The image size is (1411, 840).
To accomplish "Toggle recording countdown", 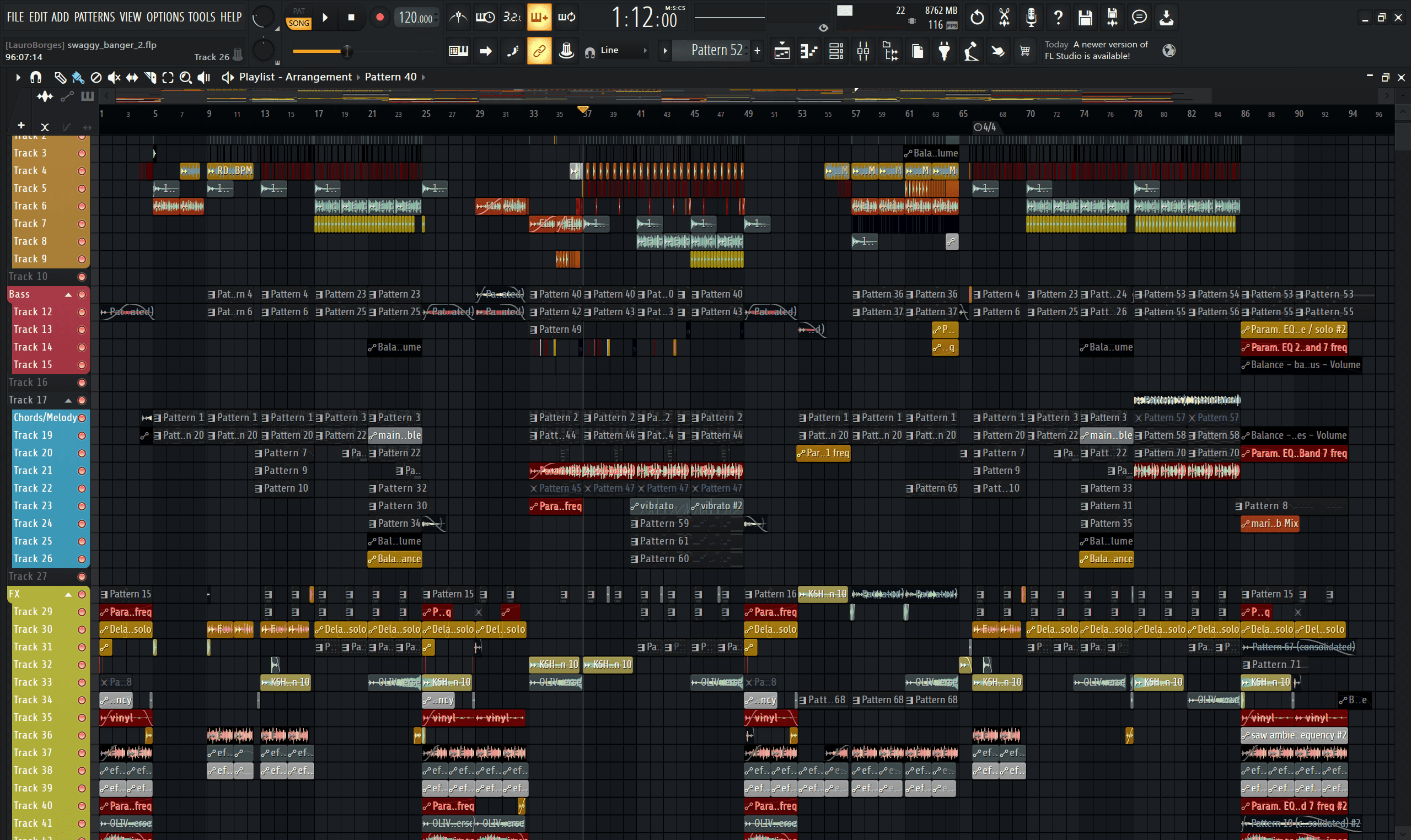I will (512, 18).
